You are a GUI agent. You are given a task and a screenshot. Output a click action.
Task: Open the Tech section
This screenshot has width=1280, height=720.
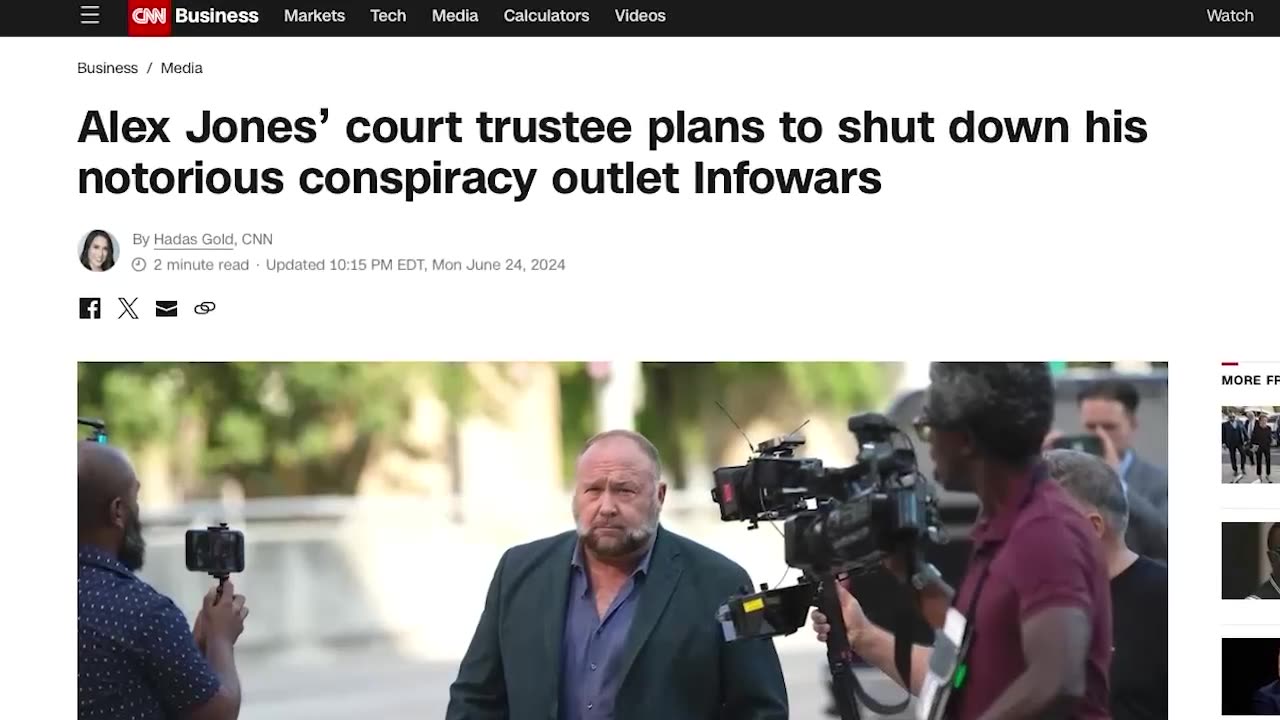click(388, 16)
